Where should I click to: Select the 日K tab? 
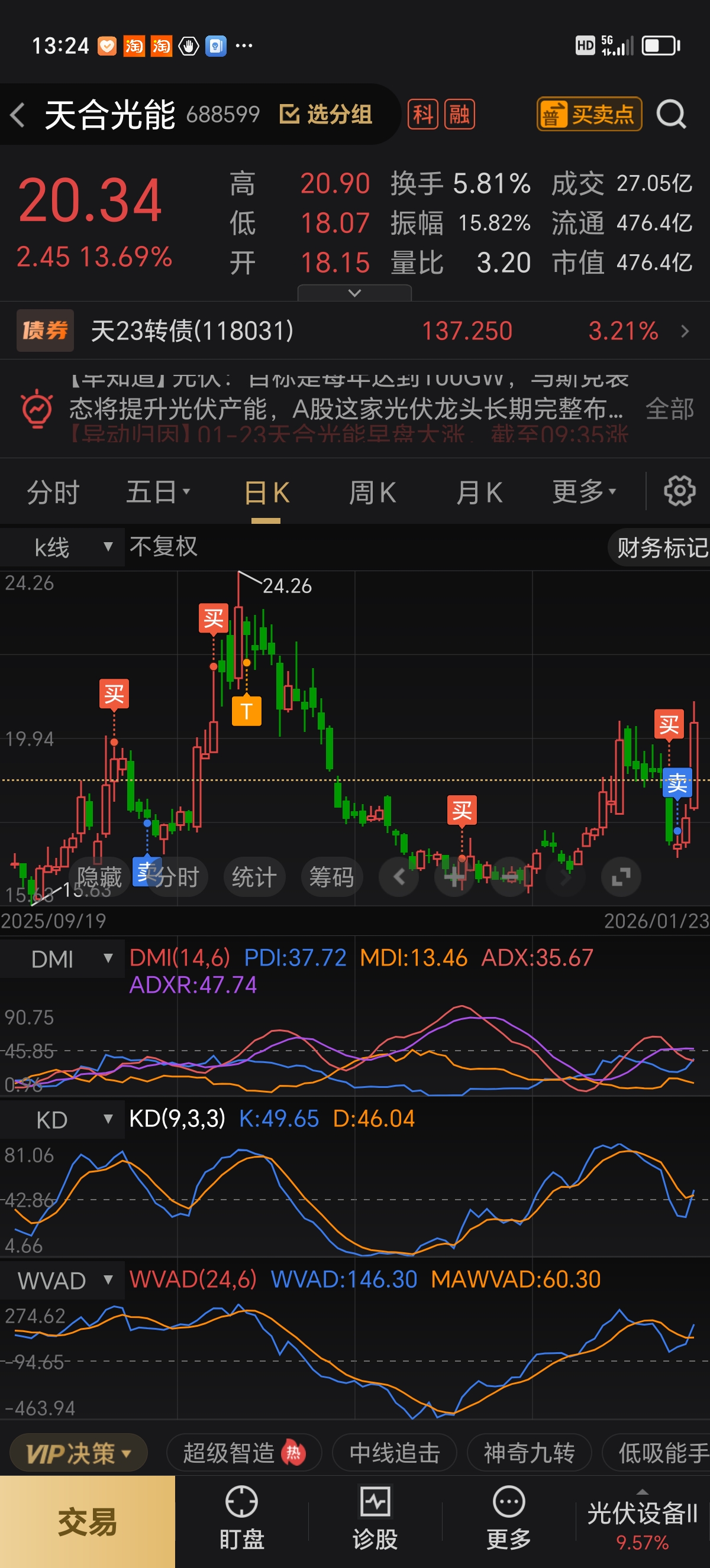point(266,492)
